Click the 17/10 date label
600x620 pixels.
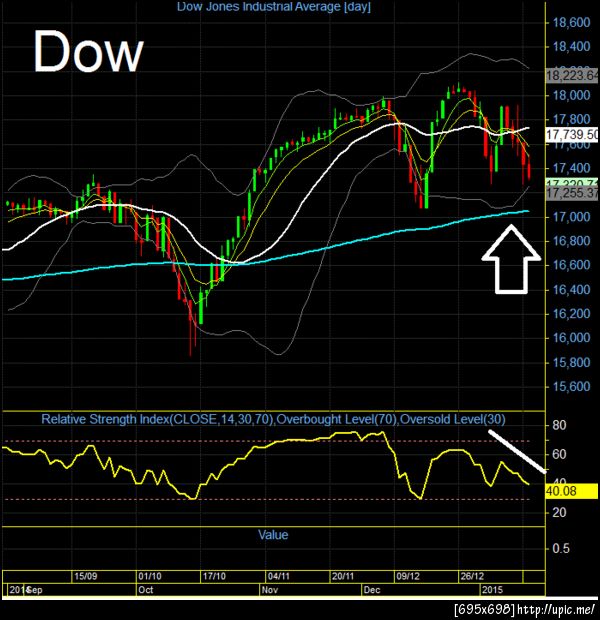click(x=214, y=576)
